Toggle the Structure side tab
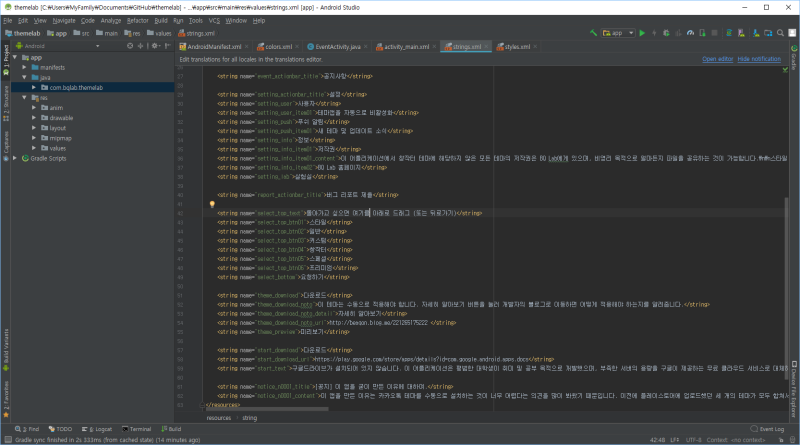This screenshot has height=445, width=800. [6, 103]
